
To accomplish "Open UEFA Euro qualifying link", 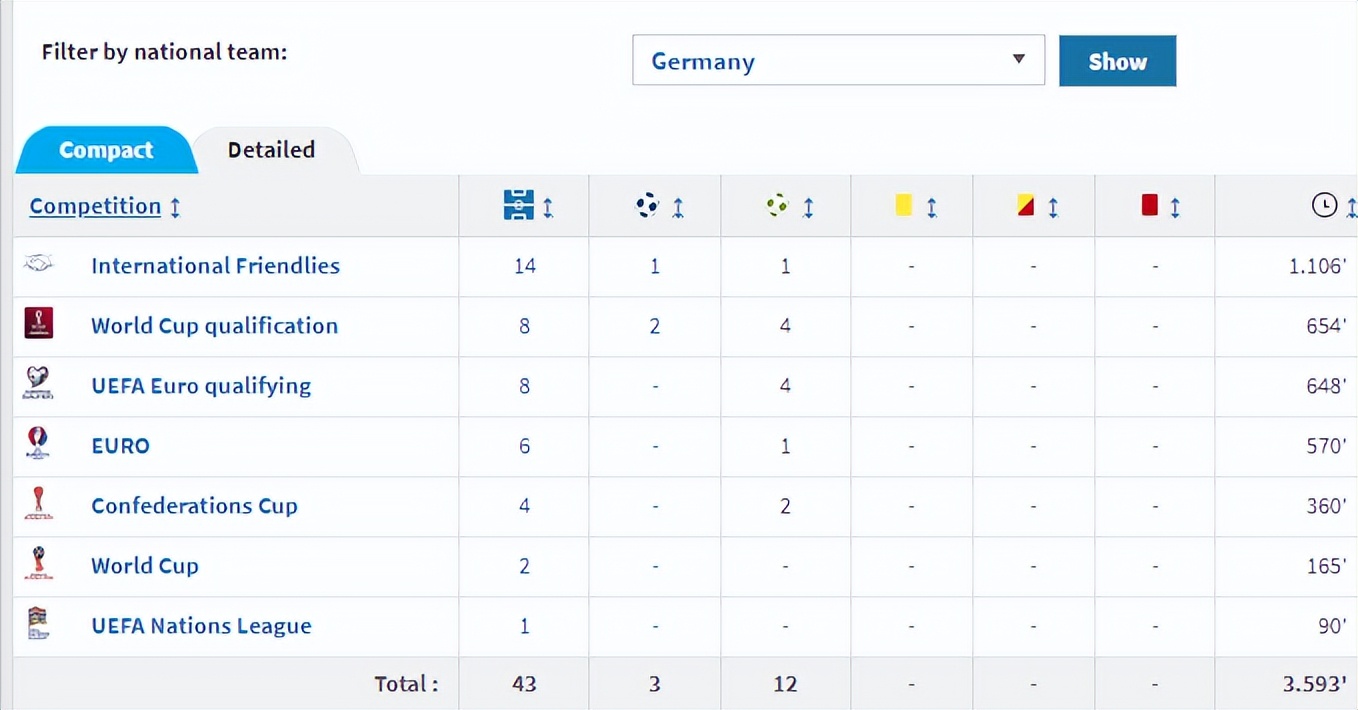I will tap(201, 386).
